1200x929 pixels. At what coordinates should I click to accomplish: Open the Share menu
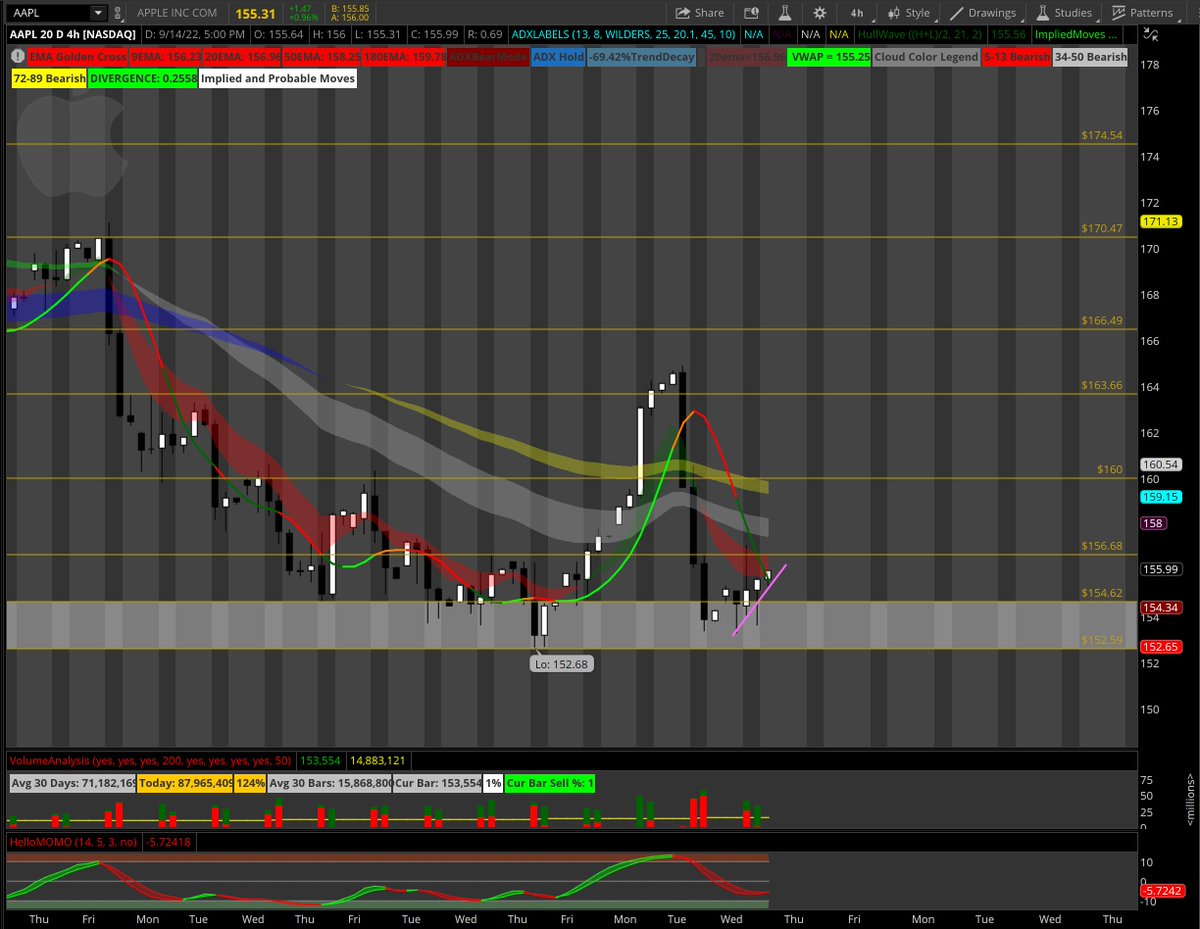coord(699,13)
